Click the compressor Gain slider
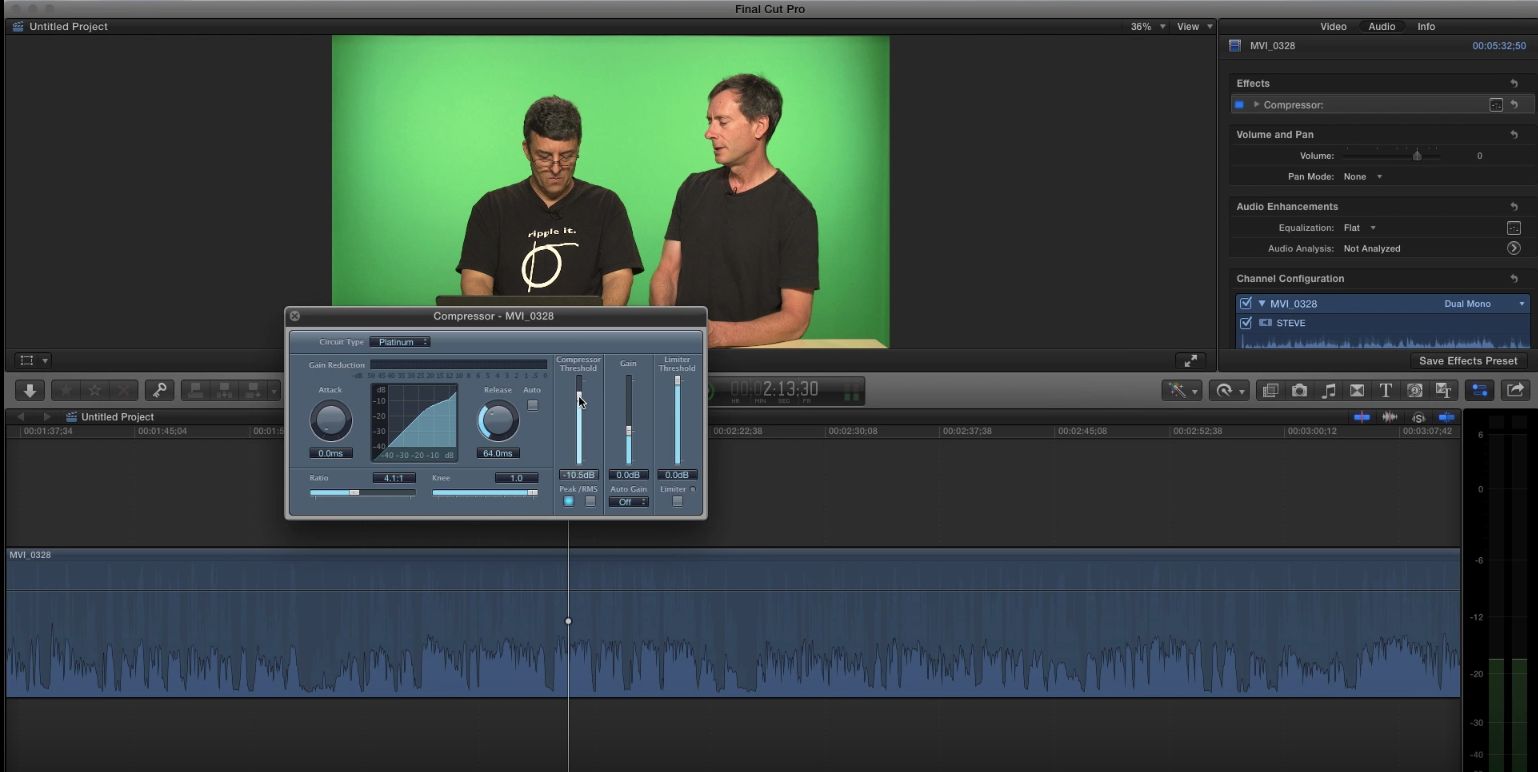1538x772 pixels. (x=628, y=420)
